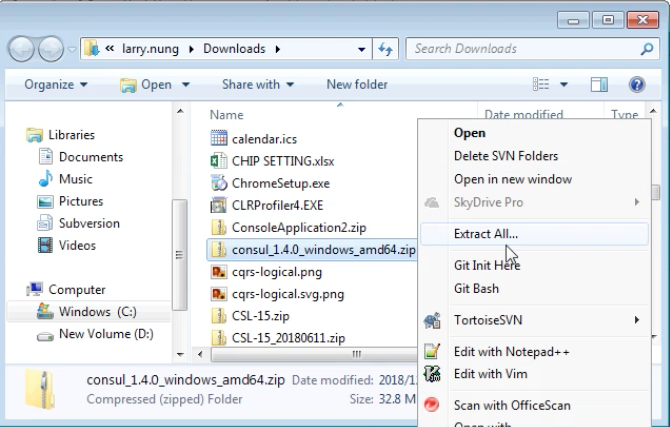Select larry.nung in the address path
The height and width of the screenshot is (427, 670).
pos(150,49)
